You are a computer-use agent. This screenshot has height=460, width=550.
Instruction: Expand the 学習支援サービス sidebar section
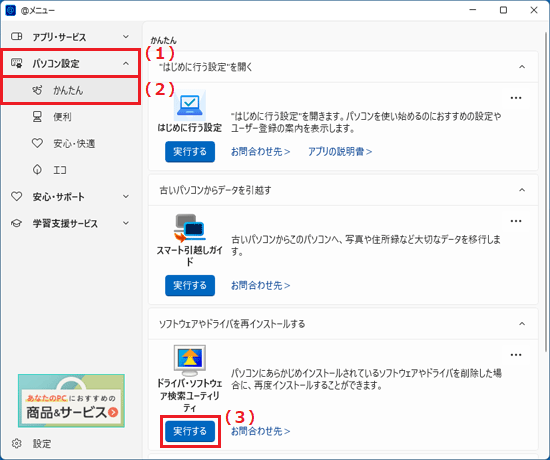click(70, 223)
